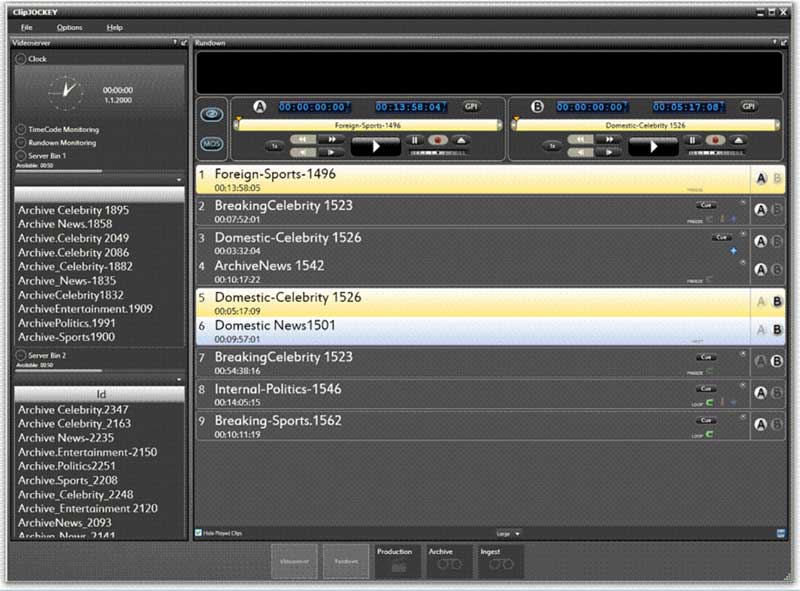
Task: Open the File menu
Action: 26,27
